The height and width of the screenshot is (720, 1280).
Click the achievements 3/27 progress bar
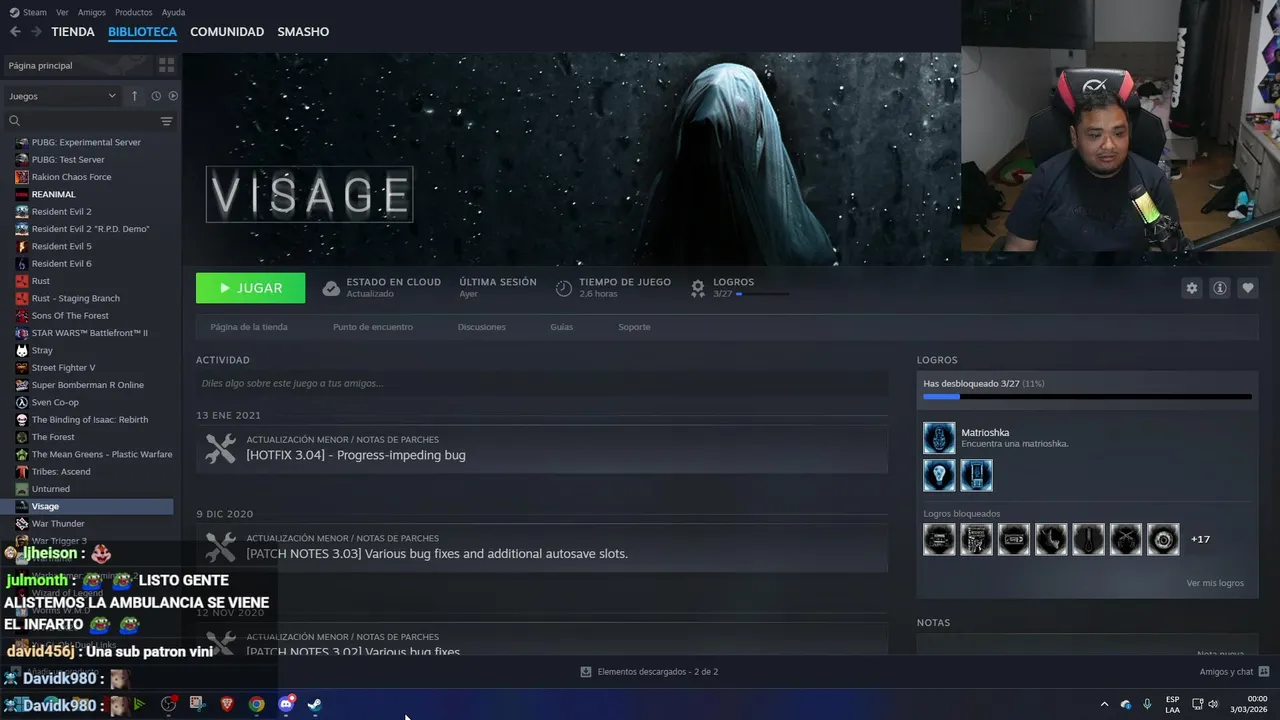pyautogui.click(x=1087, y=397)
